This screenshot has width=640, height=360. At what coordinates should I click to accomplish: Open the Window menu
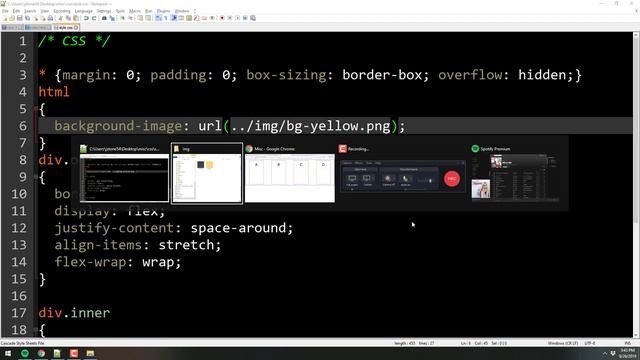click(182, 11)
